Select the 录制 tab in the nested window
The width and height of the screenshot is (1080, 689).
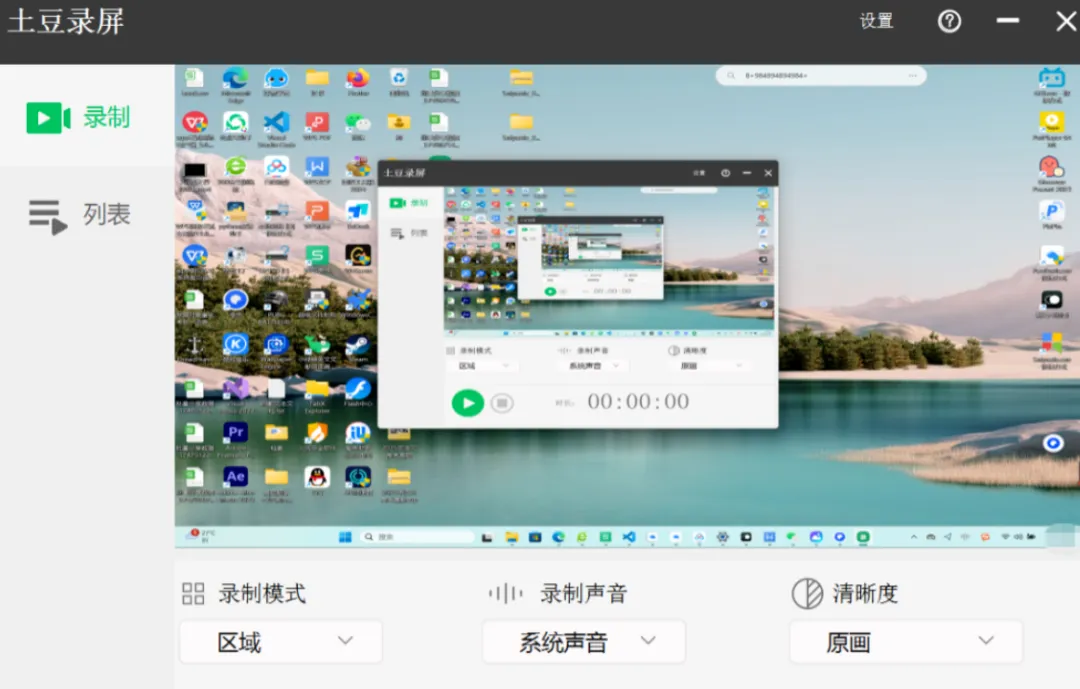point(409,203)
